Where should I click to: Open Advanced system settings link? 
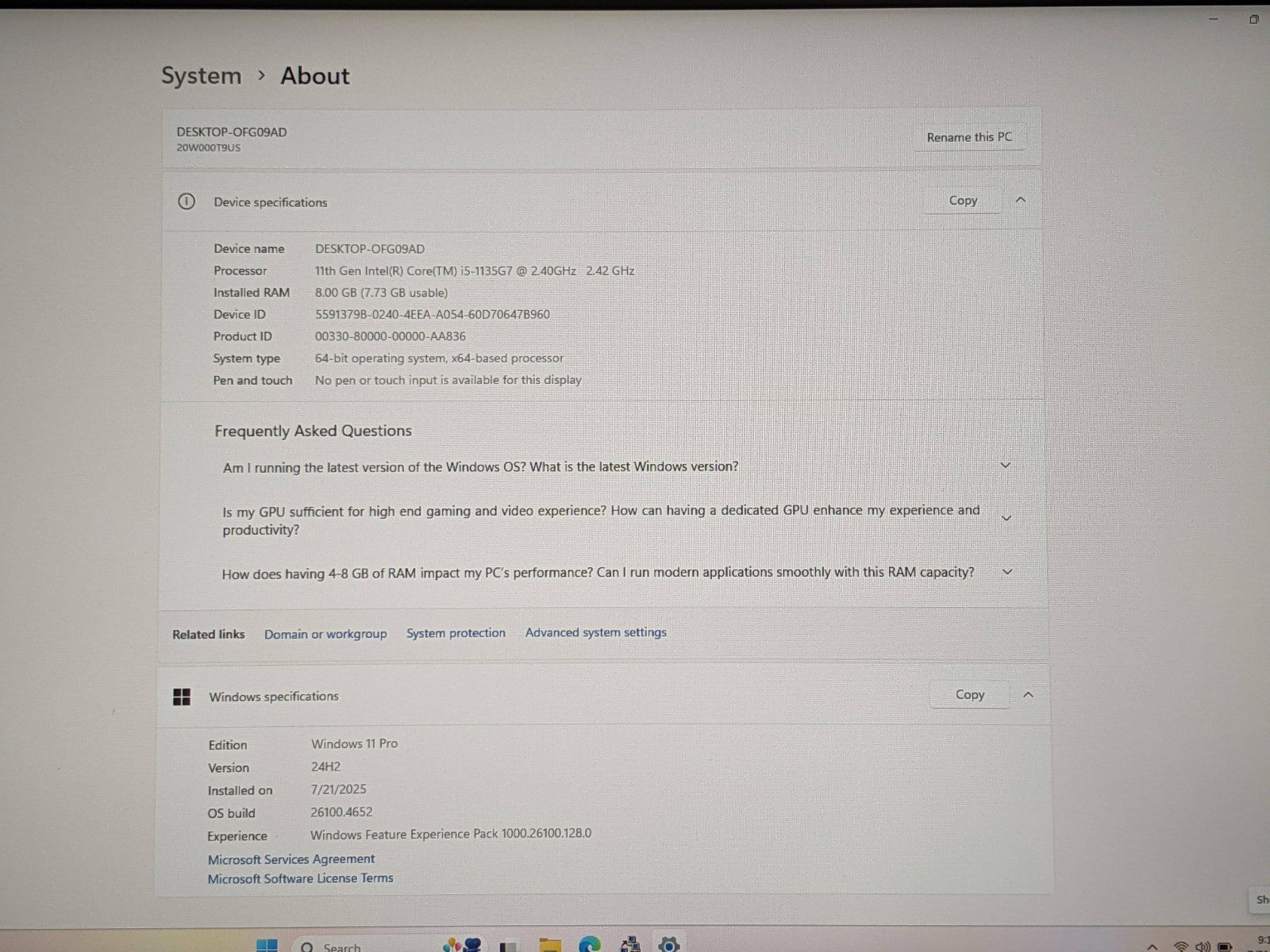[595, 632]
